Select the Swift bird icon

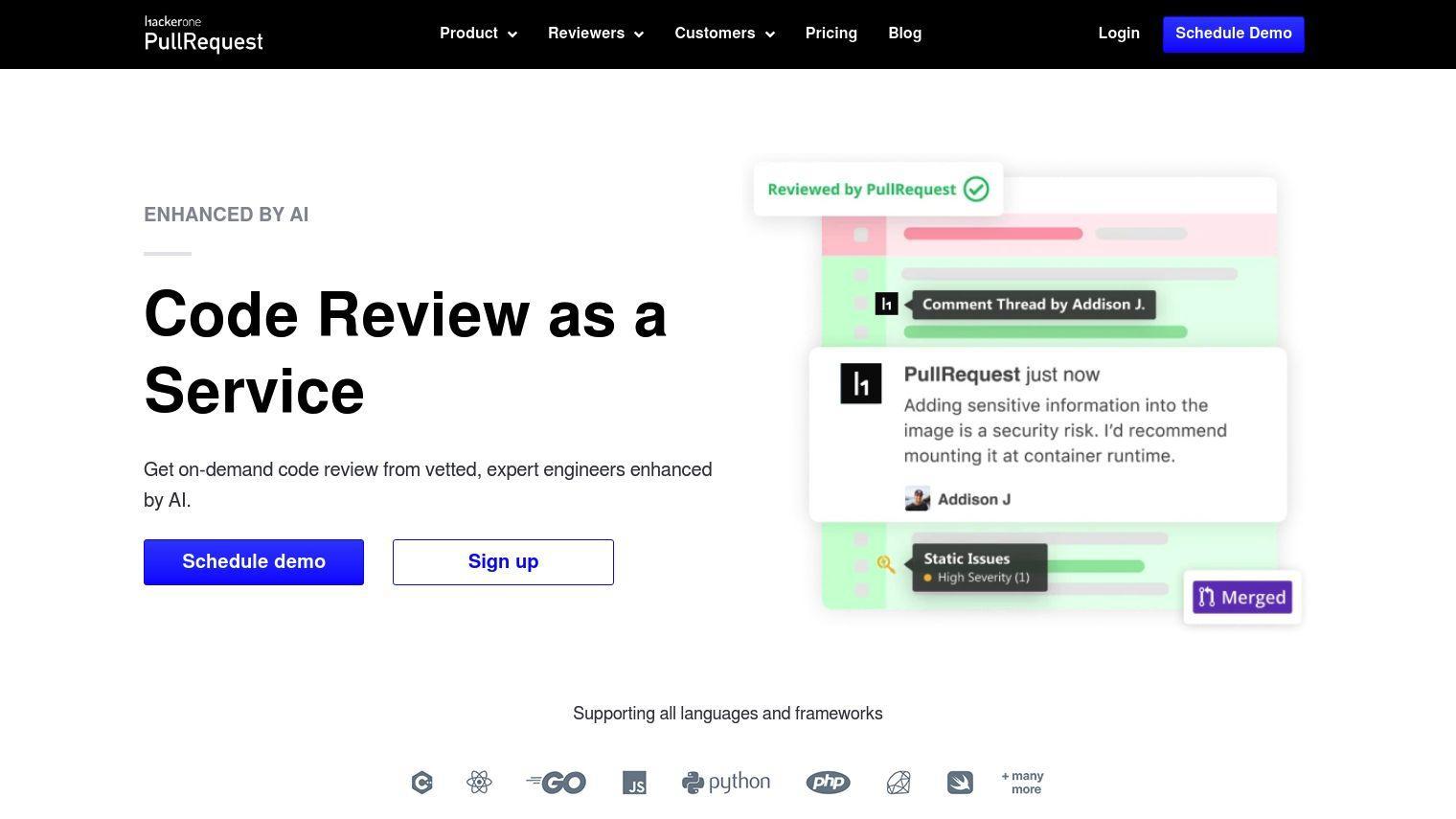(960, 783)
